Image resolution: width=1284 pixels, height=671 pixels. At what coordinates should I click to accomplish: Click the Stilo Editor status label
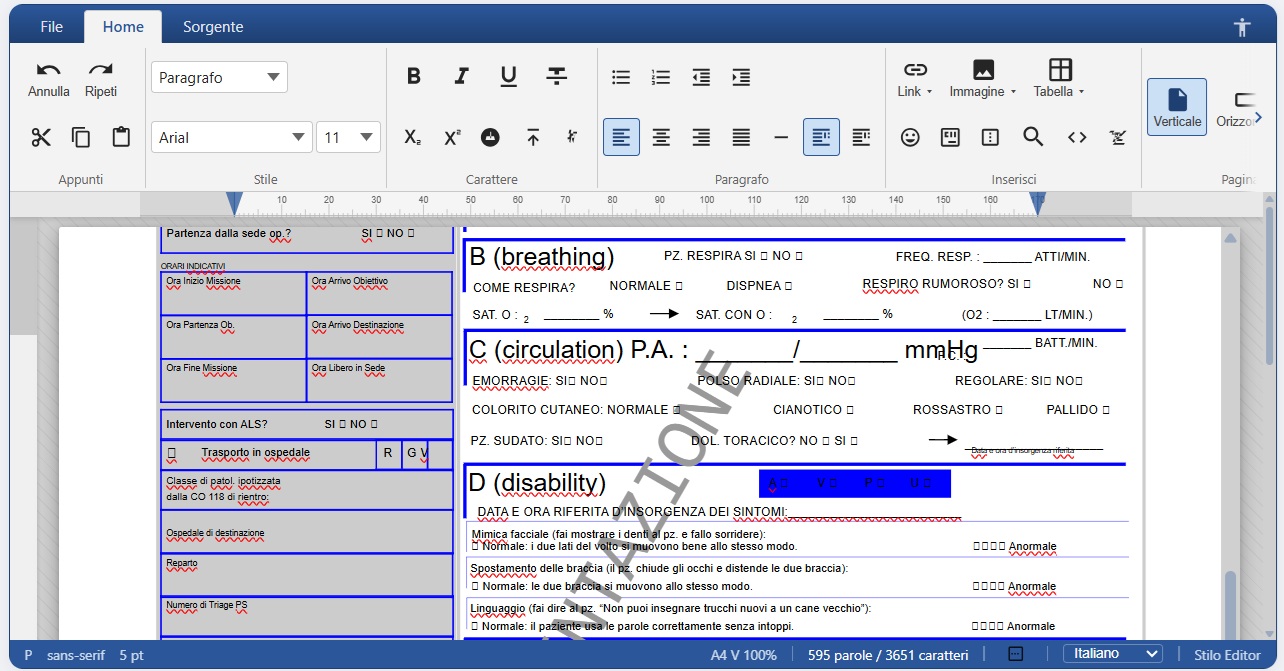coord(1227,655)
